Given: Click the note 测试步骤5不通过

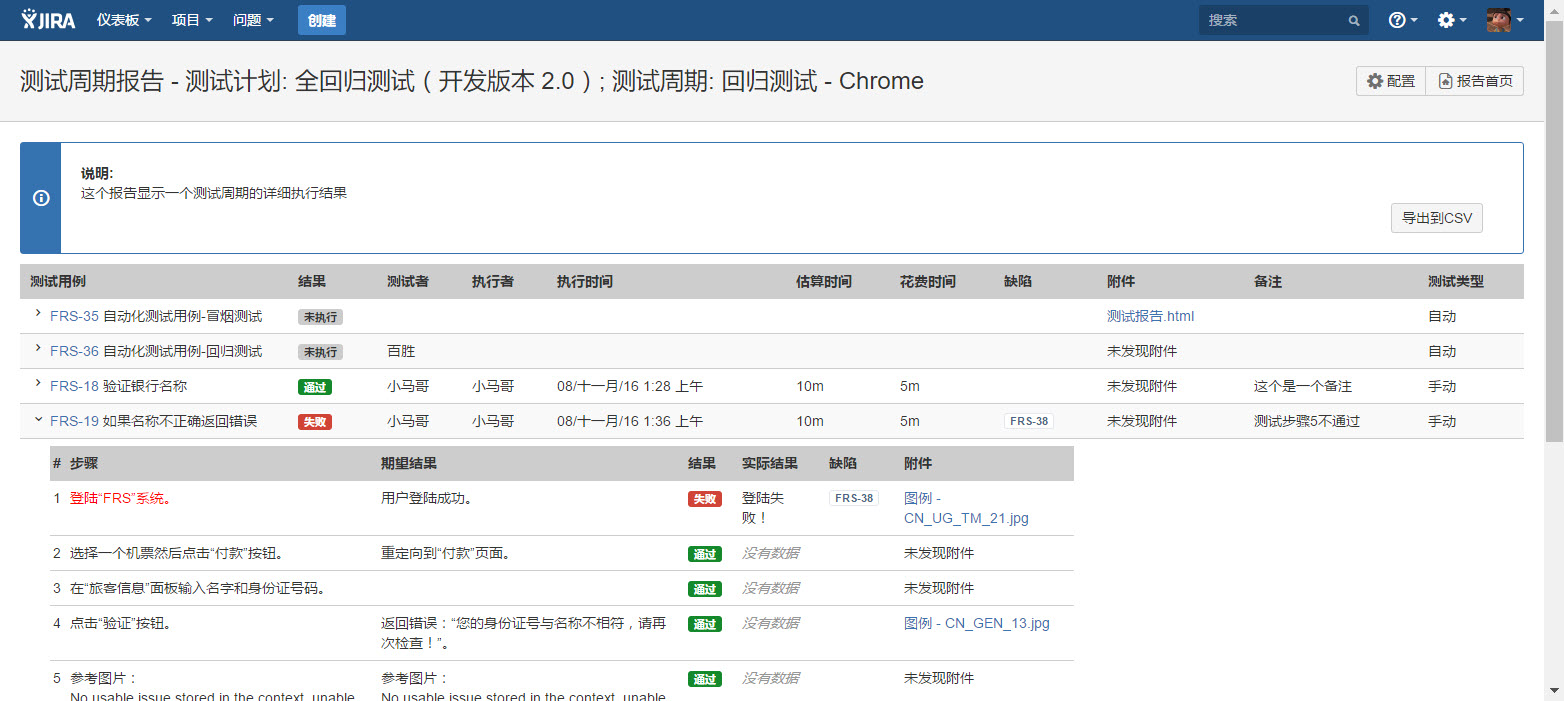Looking at the screenshot, I should (1307, 421).
